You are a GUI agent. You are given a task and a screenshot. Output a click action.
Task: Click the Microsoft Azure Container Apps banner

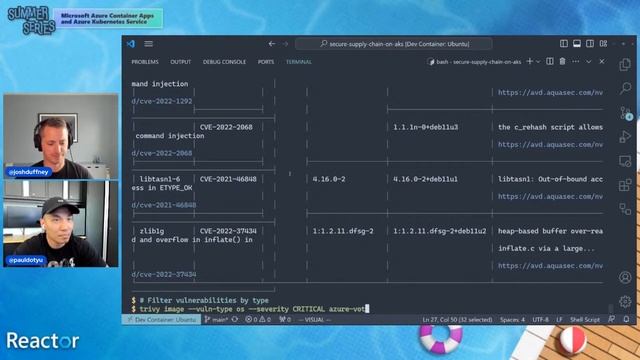[108, 18]
